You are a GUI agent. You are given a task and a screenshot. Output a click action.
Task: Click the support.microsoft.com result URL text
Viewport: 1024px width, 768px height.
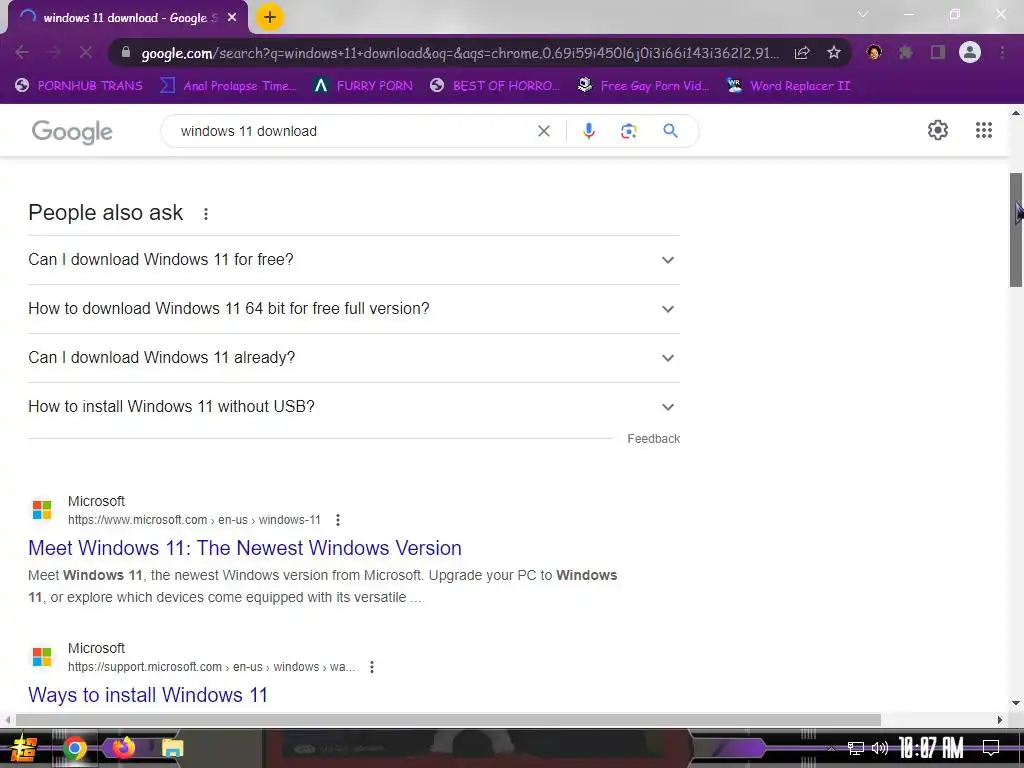coord(212,667)
